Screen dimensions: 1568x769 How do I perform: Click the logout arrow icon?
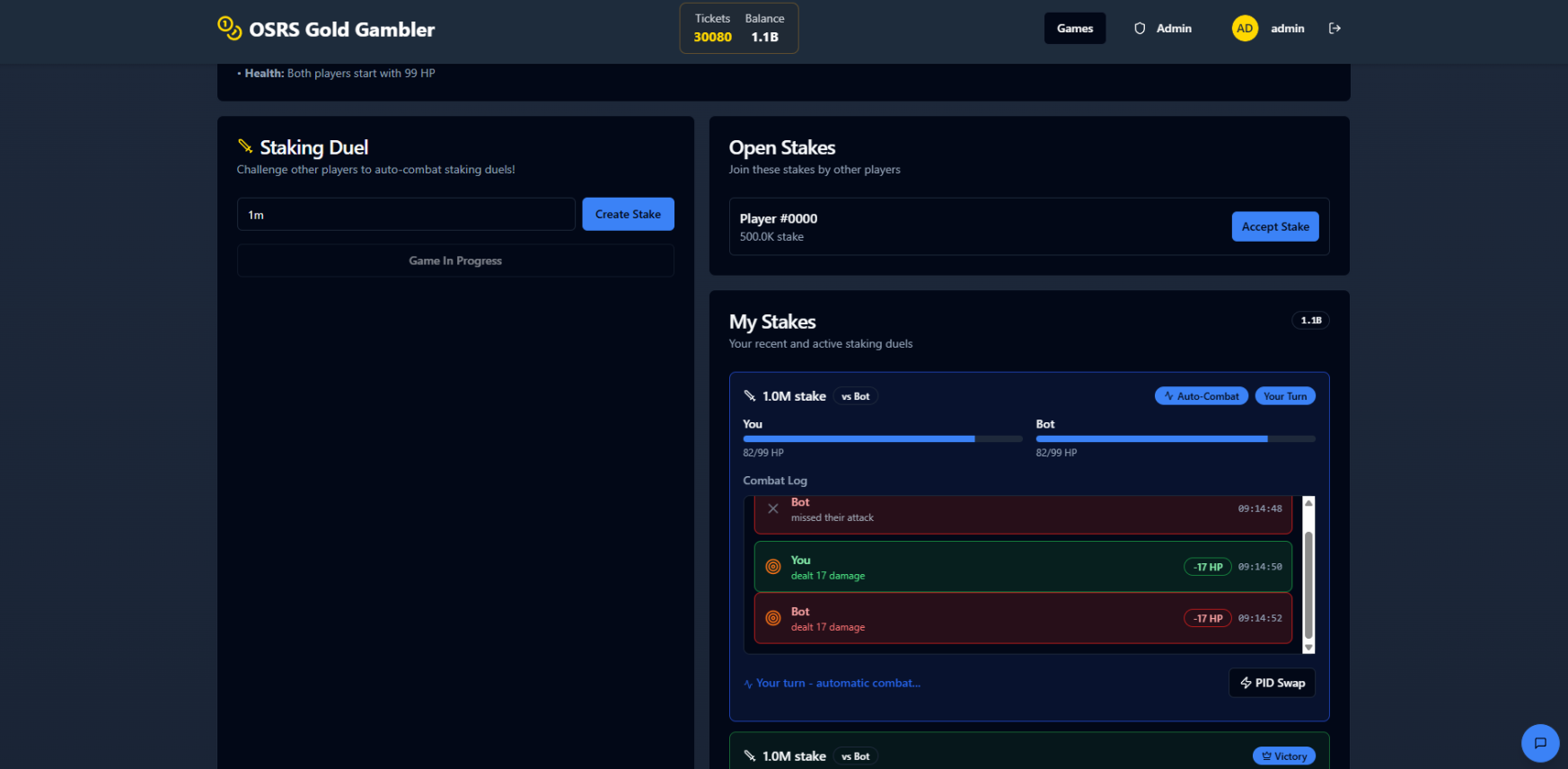[1335, 29]
